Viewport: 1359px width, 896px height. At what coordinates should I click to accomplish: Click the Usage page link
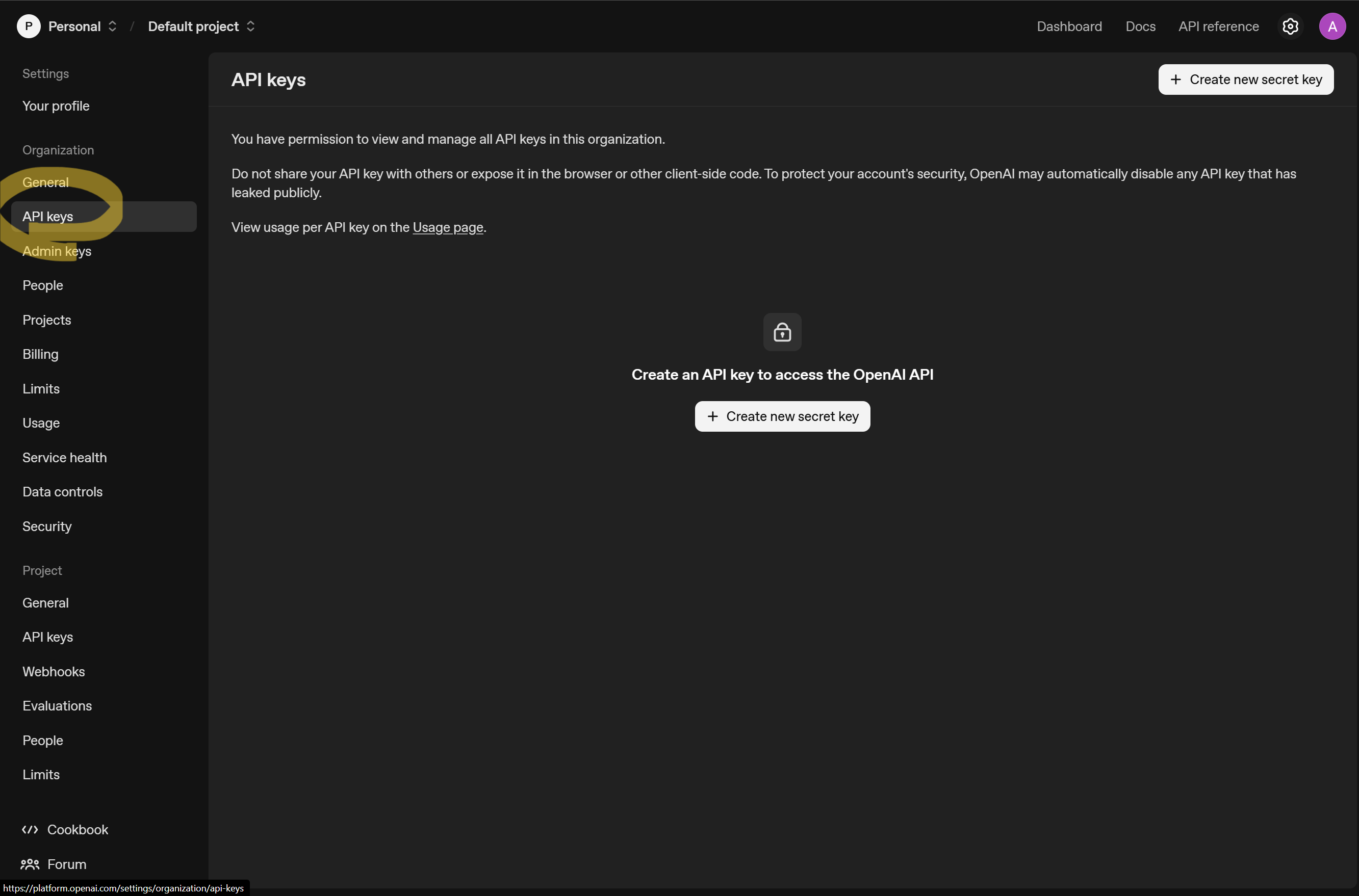point(448,227)
